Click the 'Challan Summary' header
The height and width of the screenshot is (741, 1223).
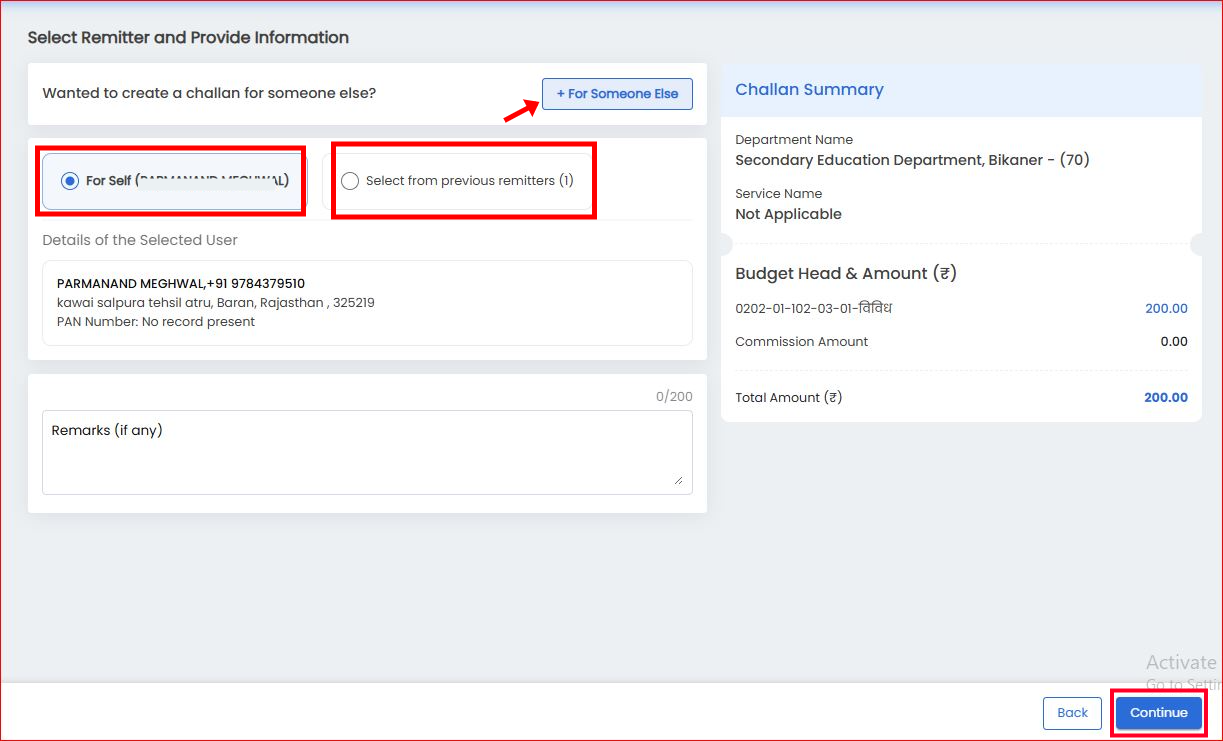(809, 90)
